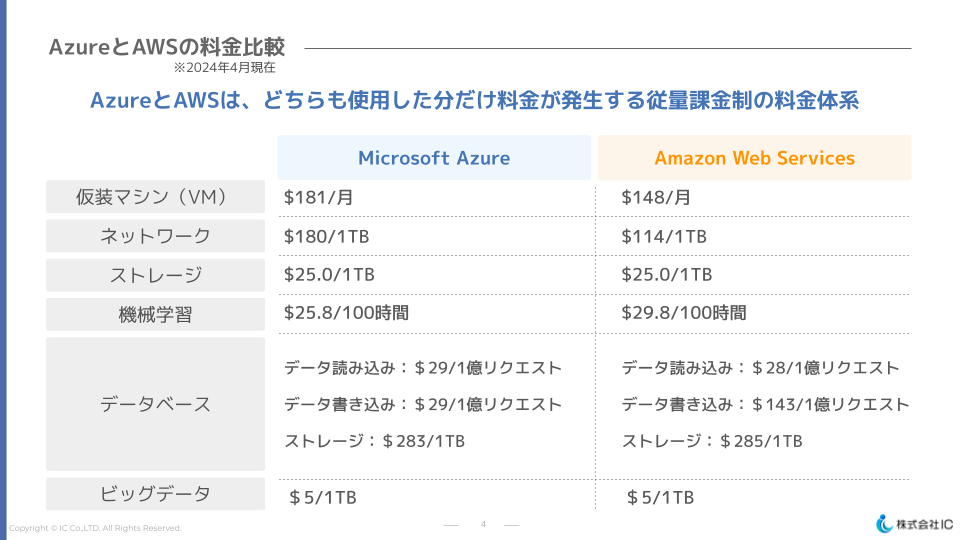Click the 株式会社IC company logo icon
960x540 pixels.
click(884, 523)
